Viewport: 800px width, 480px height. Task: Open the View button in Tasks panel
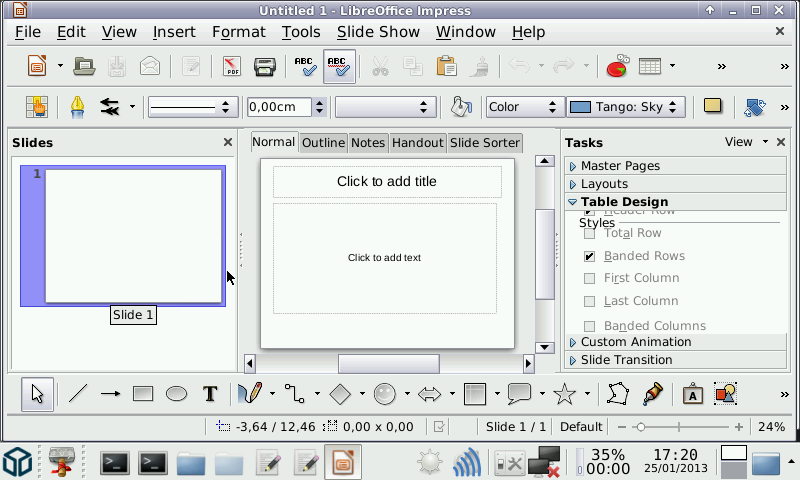746,142
